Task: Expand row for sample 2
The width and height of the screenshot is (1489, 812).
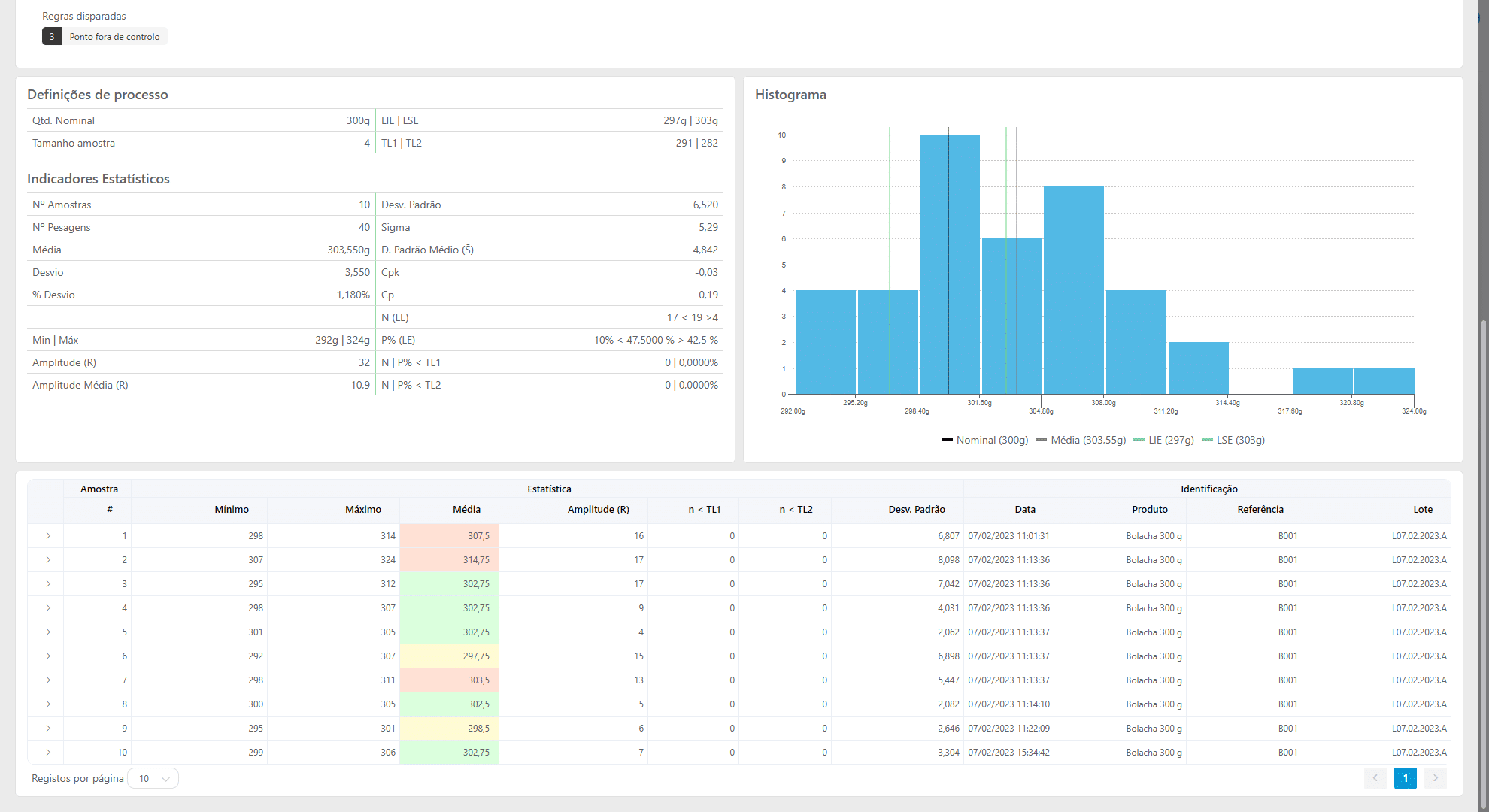Action: tap(47, 560)
